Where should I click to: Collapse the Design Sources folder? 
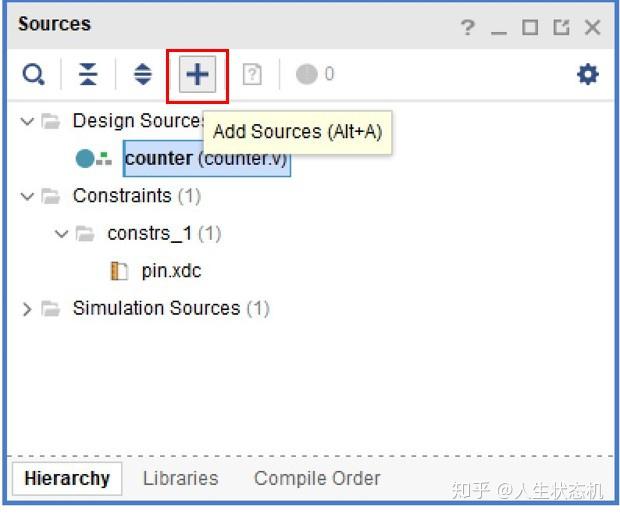click(27, 121)
